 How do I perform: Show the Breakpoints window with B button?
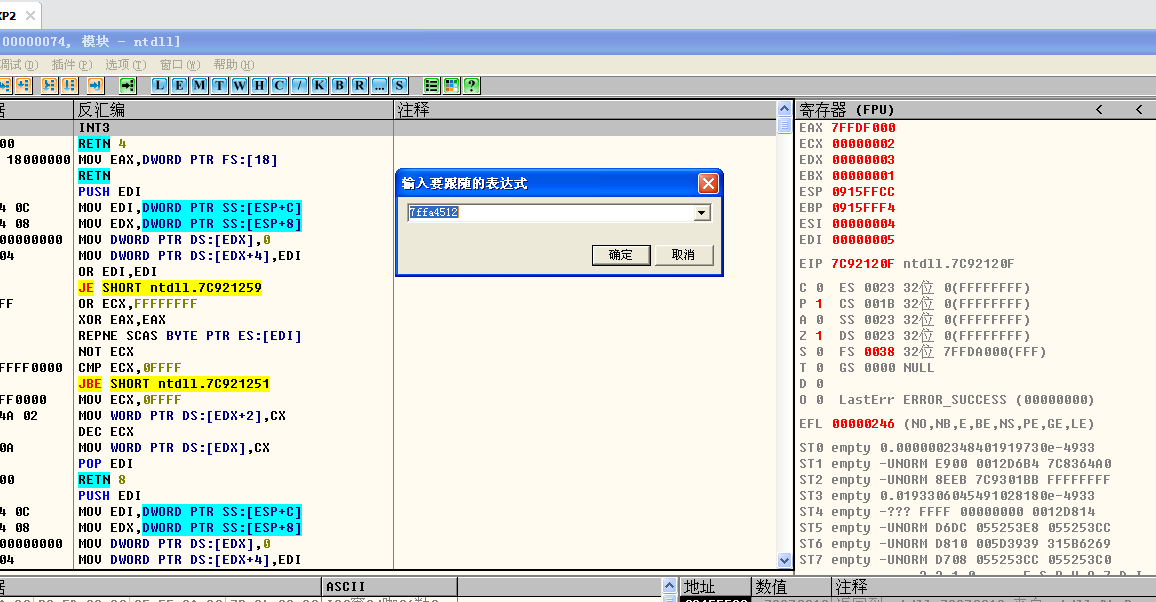339,85
